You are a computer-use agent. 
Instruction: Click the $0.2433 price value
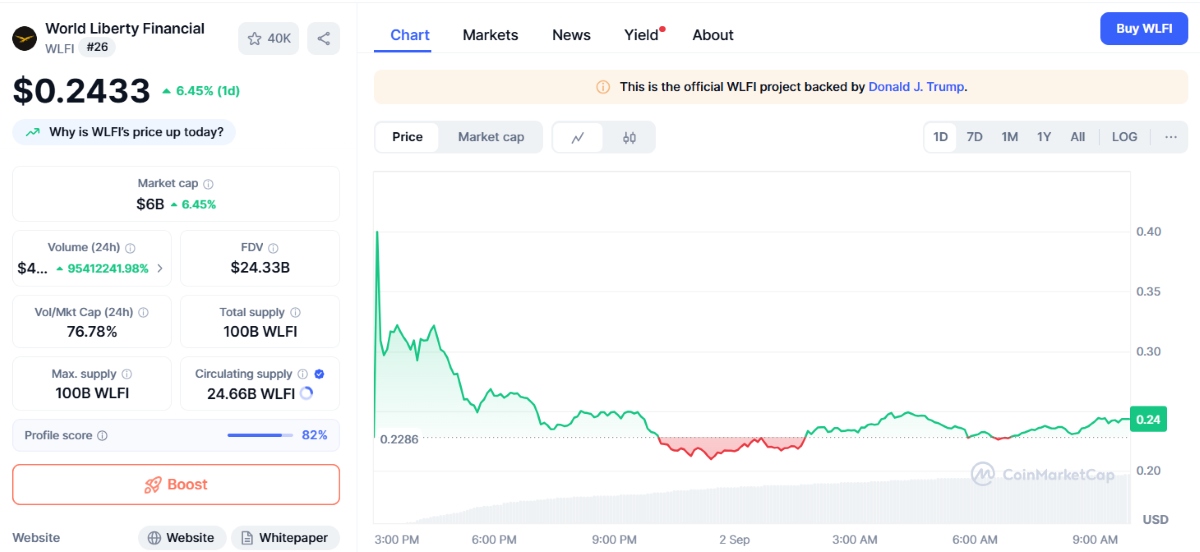[81, 91]
